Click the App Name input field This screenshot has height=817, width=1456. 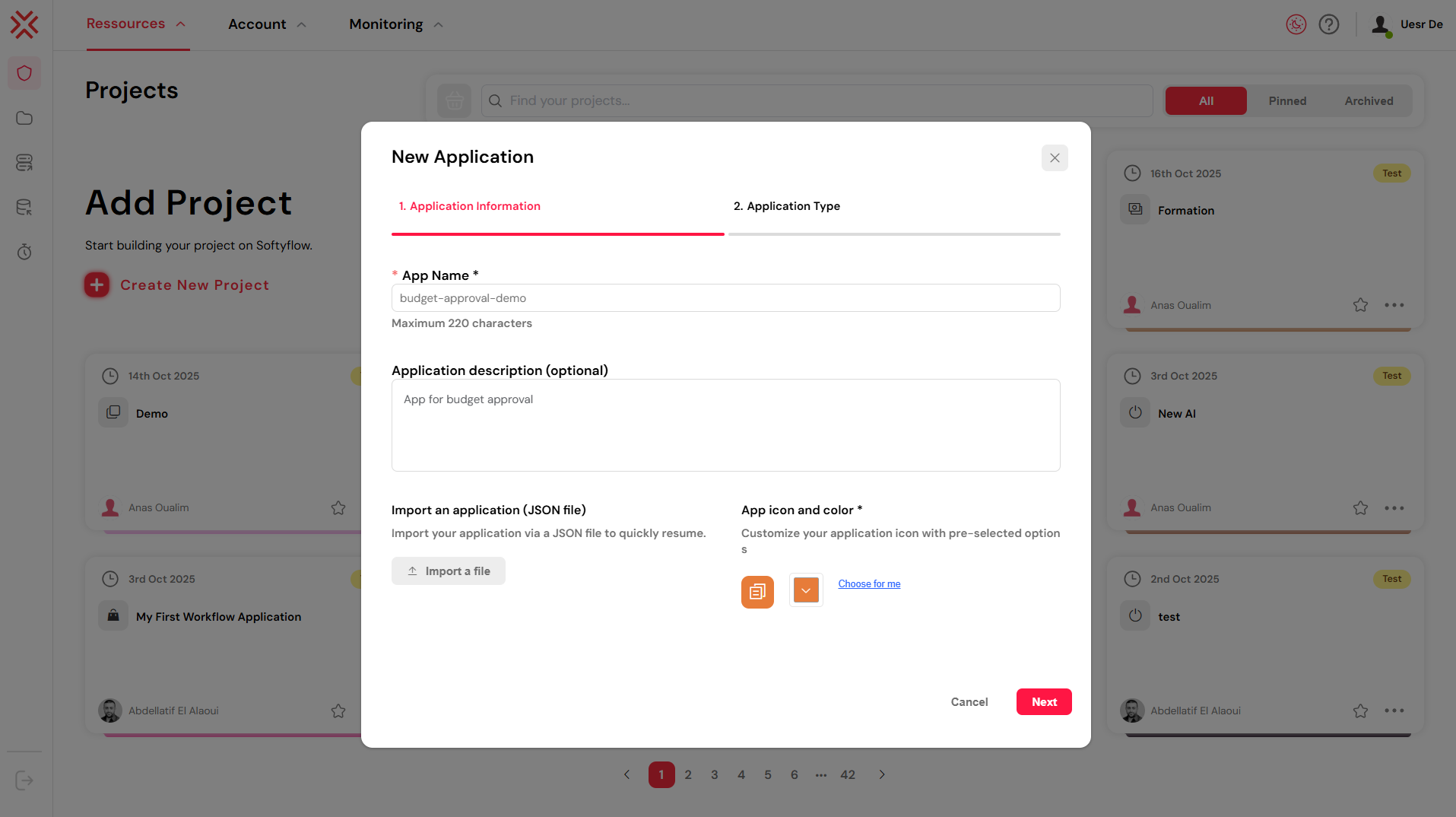725,297
